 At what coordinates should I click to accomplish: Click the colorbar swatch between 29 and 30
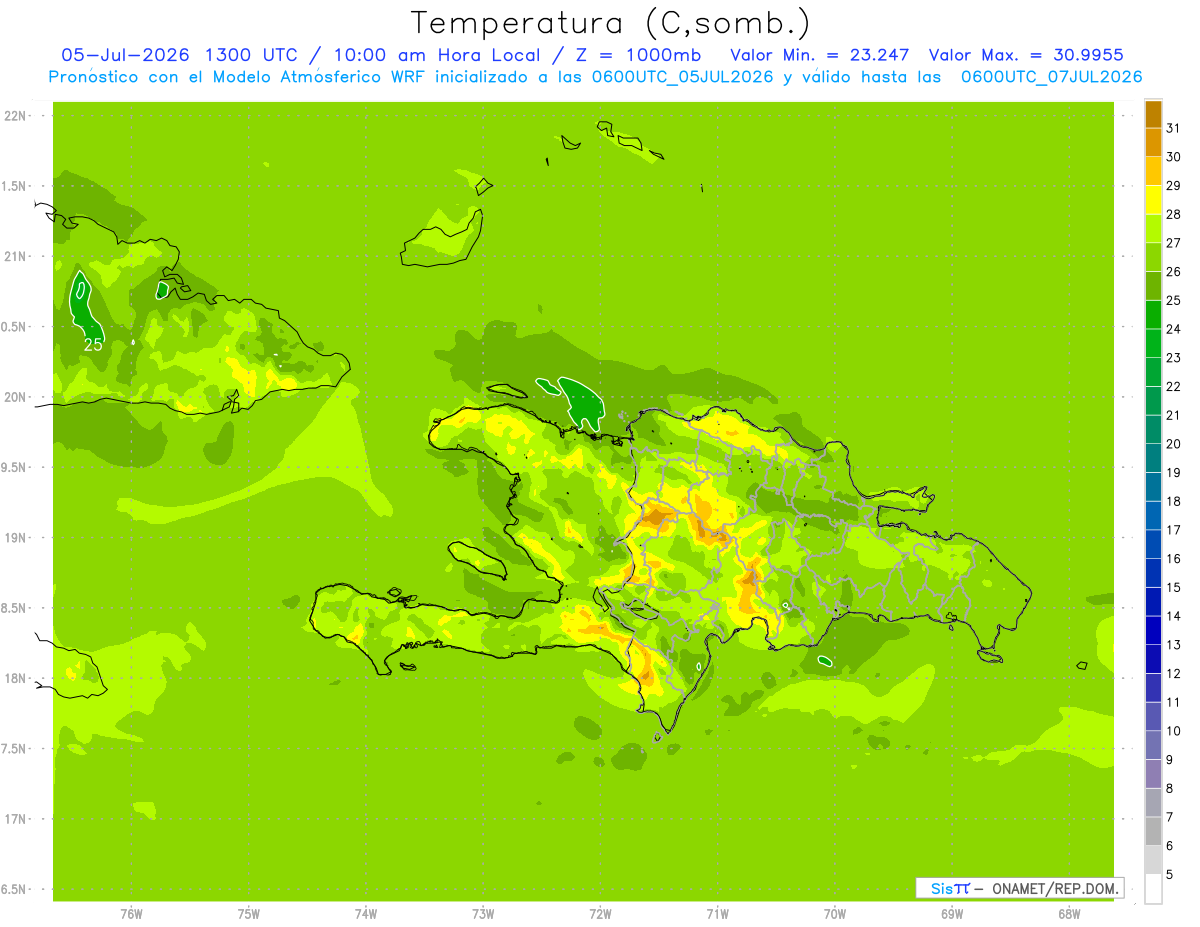tap(1153, 171)
